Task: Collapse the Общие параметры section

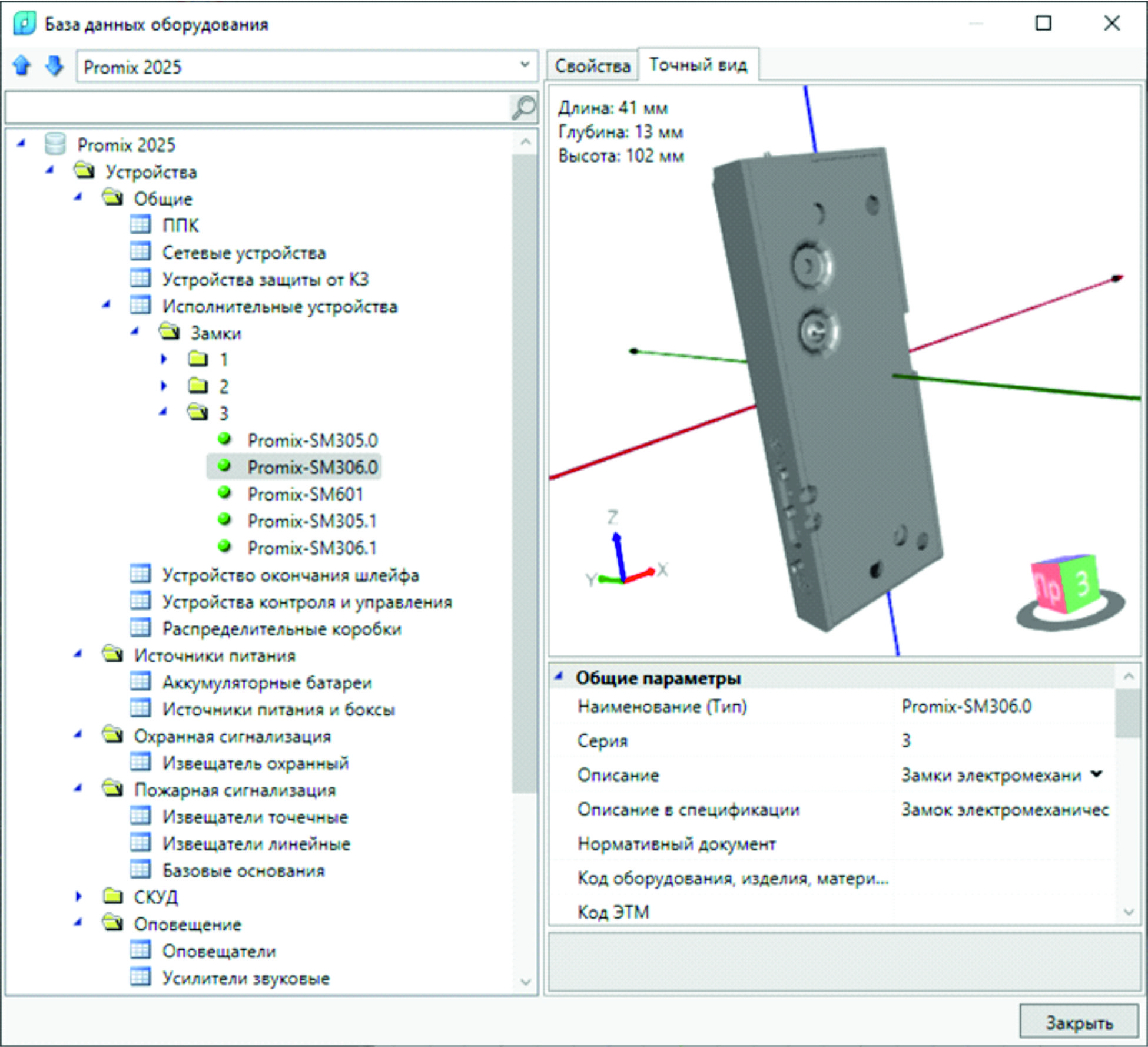Action: [x=559, y=677]
